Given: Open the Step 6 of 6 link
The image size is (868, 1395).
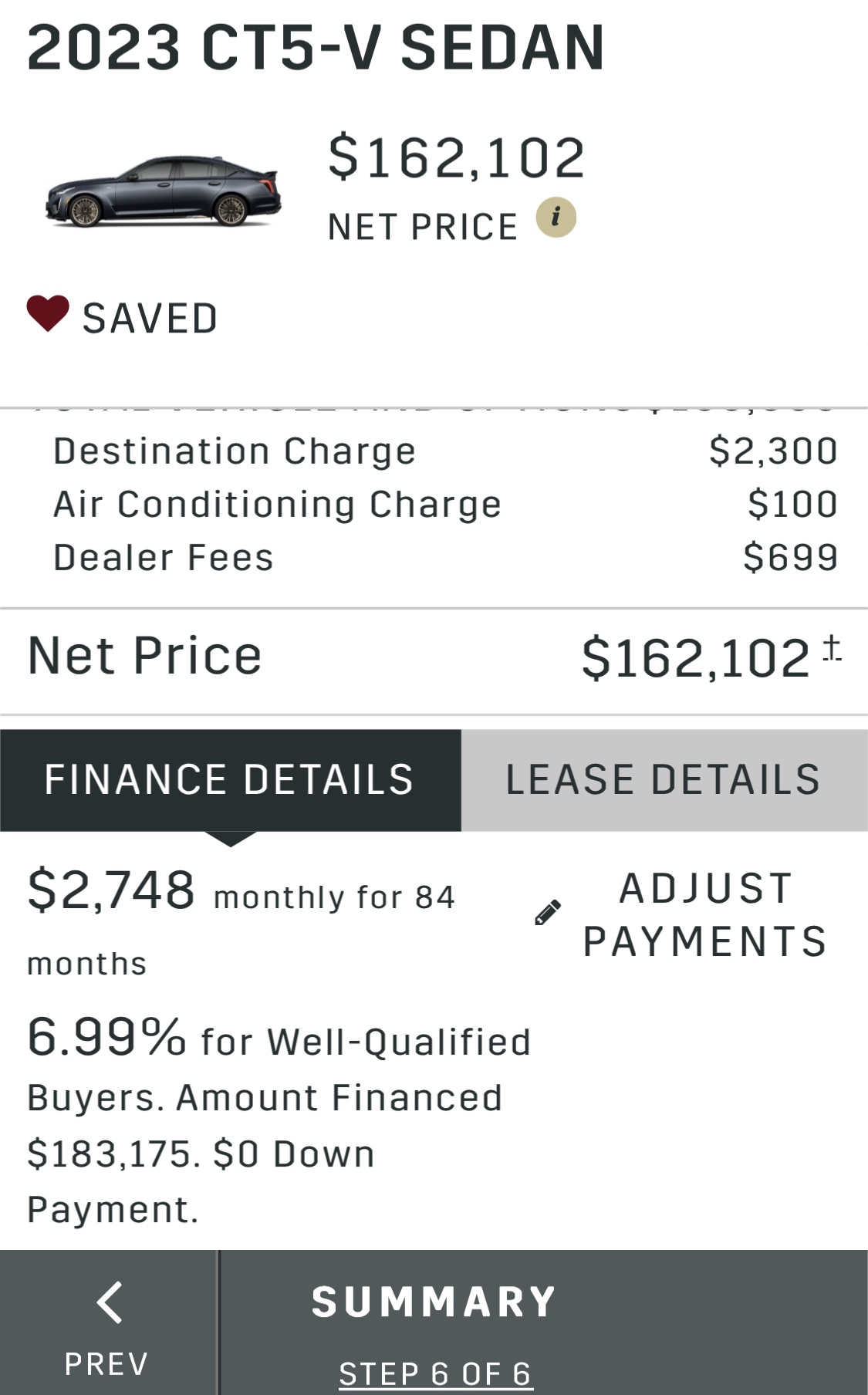Looking at the screenshot, I should click(435, 1373).
